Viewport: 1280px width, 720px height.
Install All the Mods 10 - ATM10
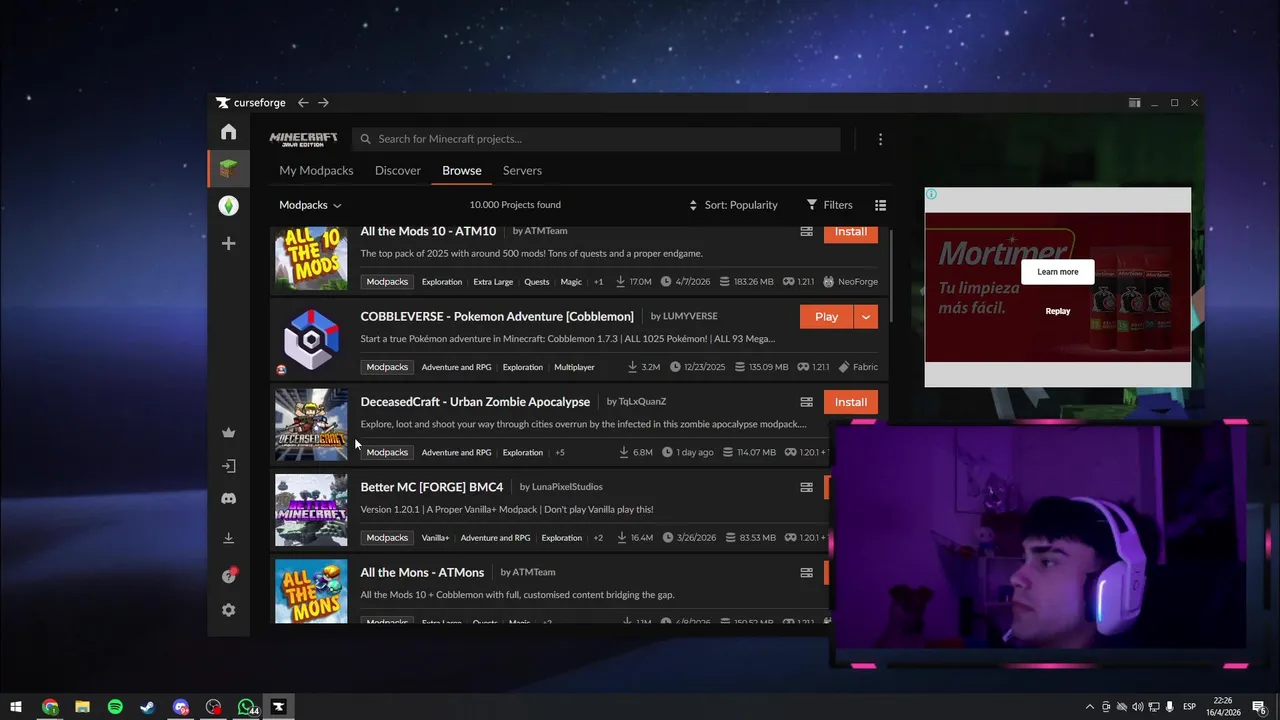pyautogui.click(x=851, y=232)
